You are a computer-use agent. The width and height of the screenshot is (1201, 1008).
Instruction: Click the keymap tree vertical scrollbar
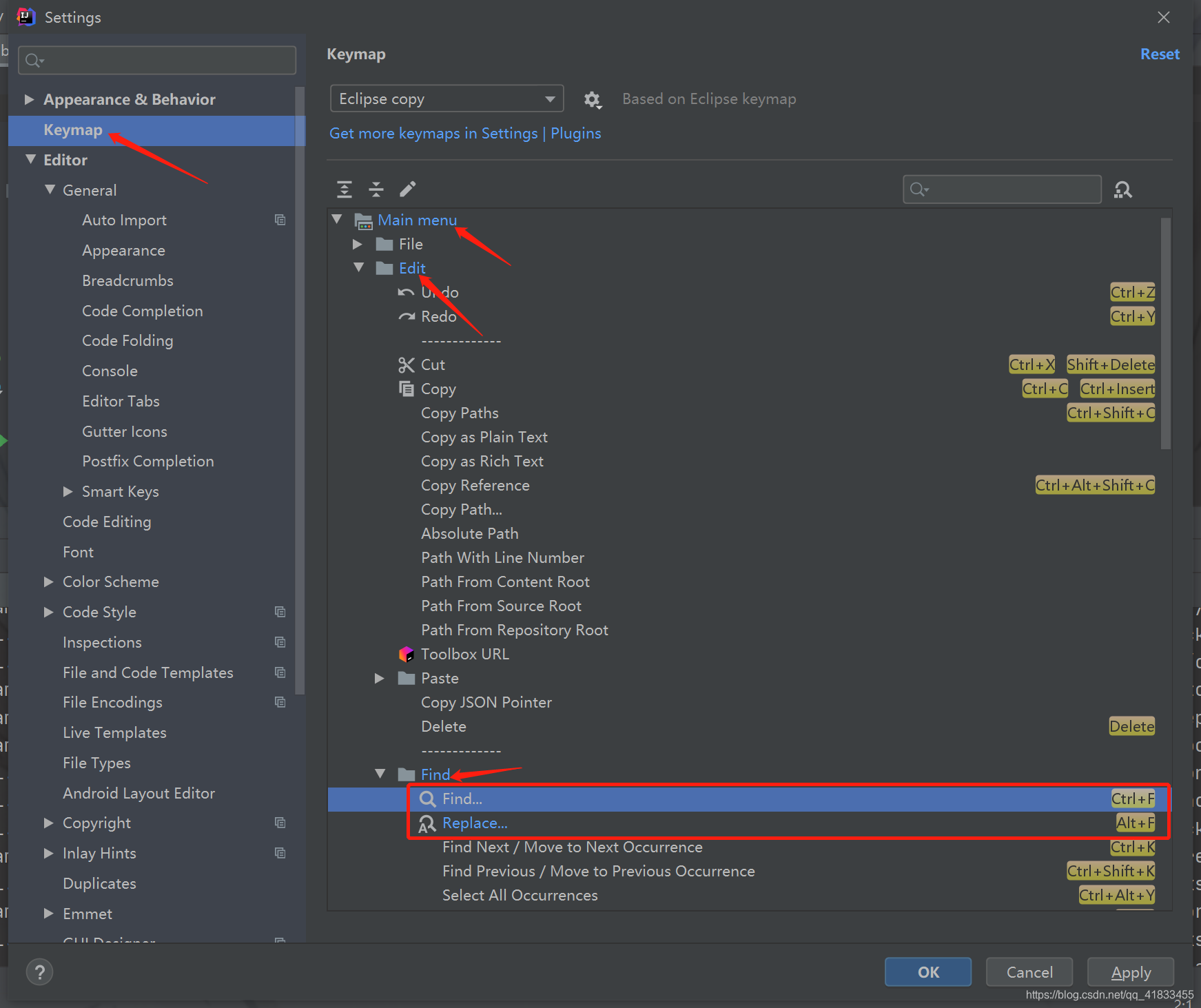tap(1166, 333)
